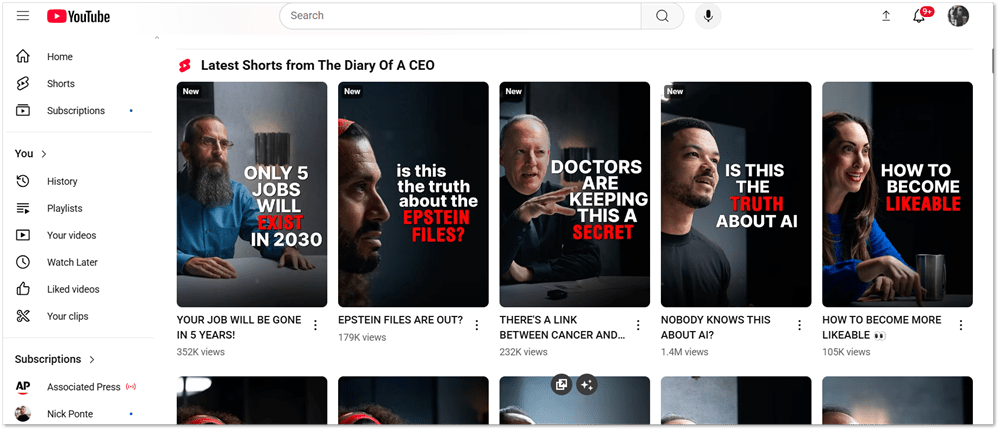The image size is (998, 429).
Task: Click the '352K views' text
Action: (200, 351)
